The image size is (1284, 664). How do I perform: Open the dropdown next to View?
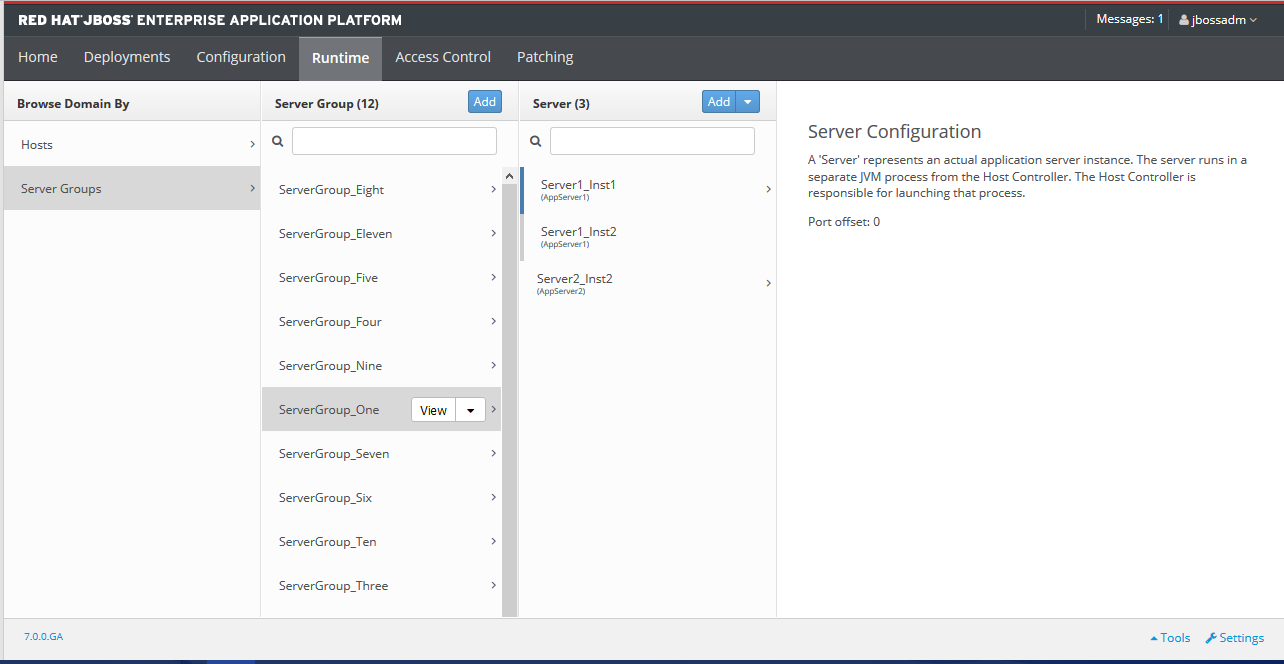(x=471, y=410)
